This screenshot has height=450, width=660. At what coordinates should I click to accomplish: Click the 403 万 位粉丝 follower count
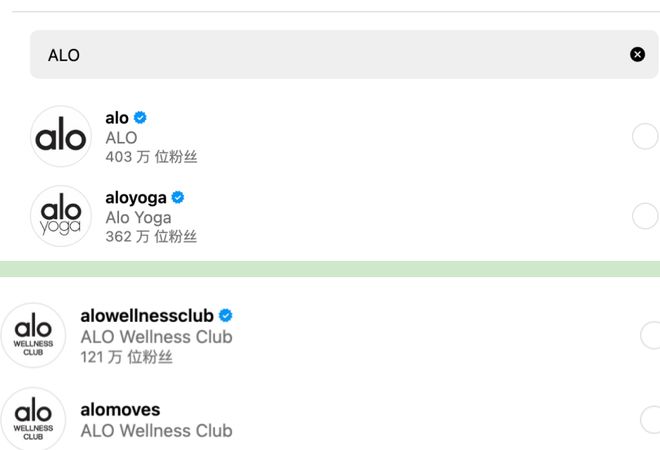pos(151,157)
